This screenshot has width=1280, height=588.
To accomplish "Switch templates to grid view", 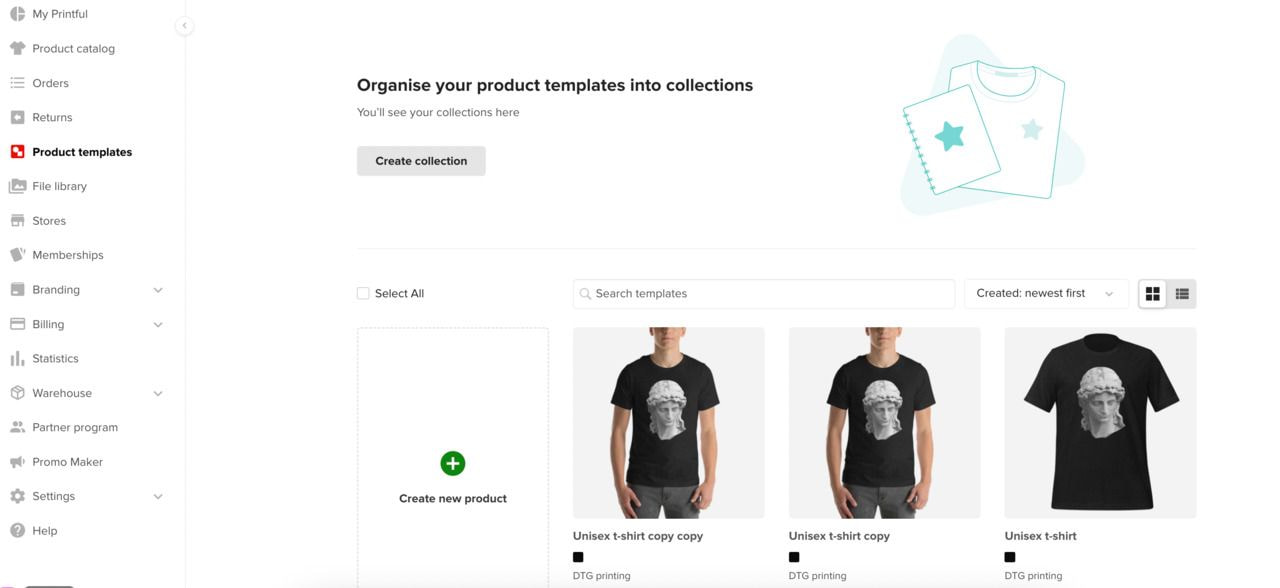I will click(x=1152, y=293).
